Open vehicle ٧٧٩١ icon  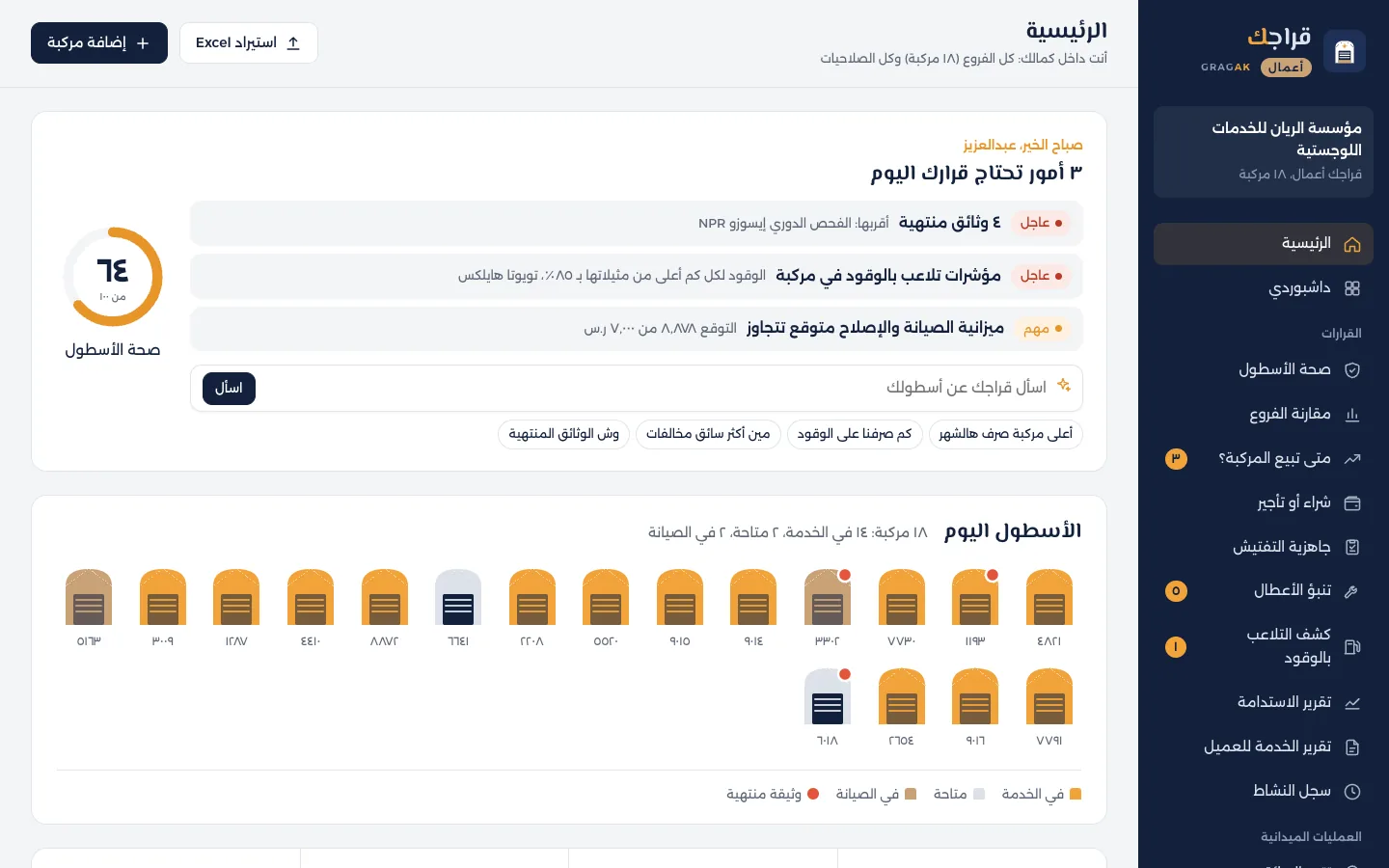(x=1049, y=696)
